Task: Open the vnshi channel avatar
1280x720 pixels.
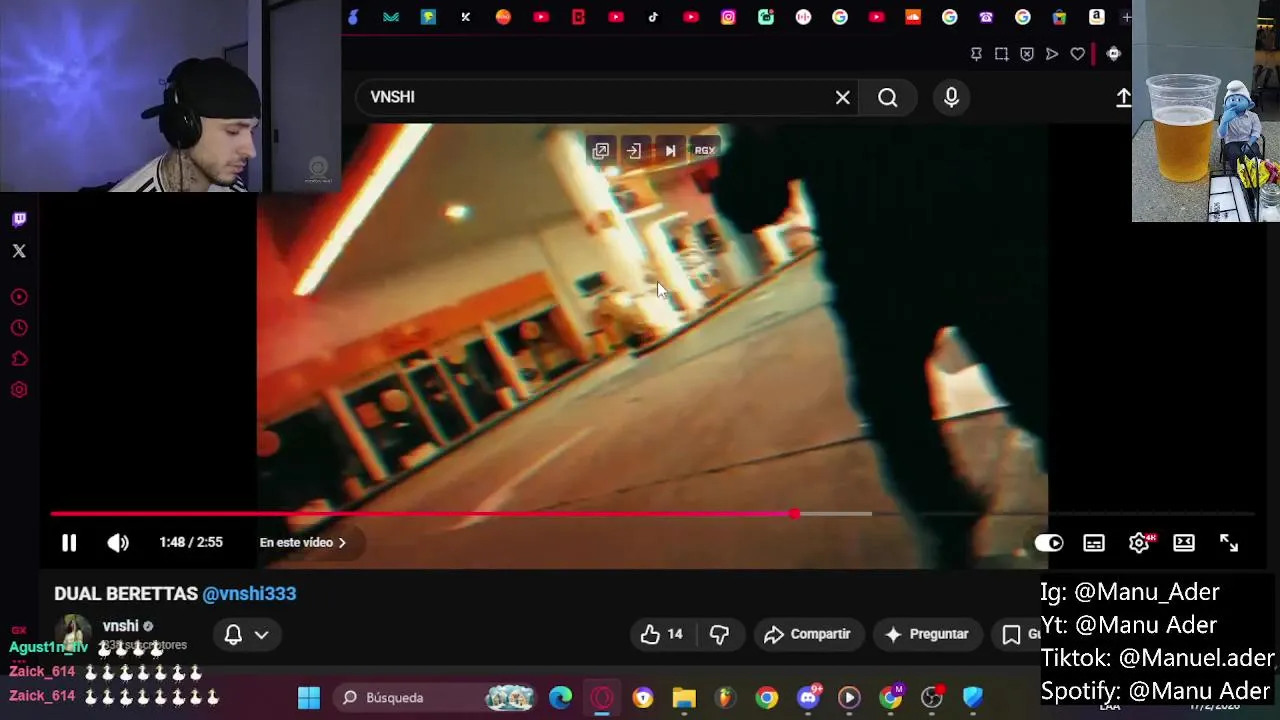Action: coord(72,634)
